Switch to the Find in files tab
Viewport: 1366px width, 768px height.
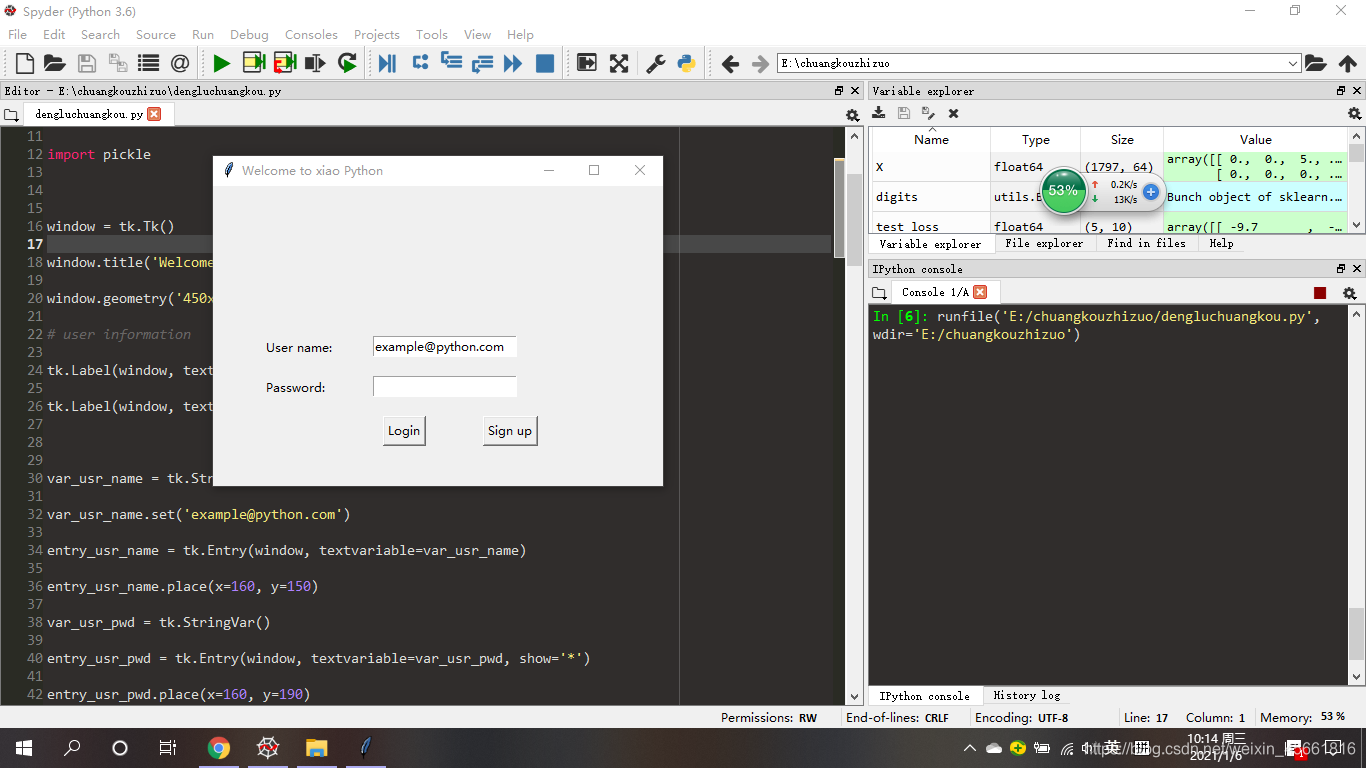click(x=1146, y=243)
